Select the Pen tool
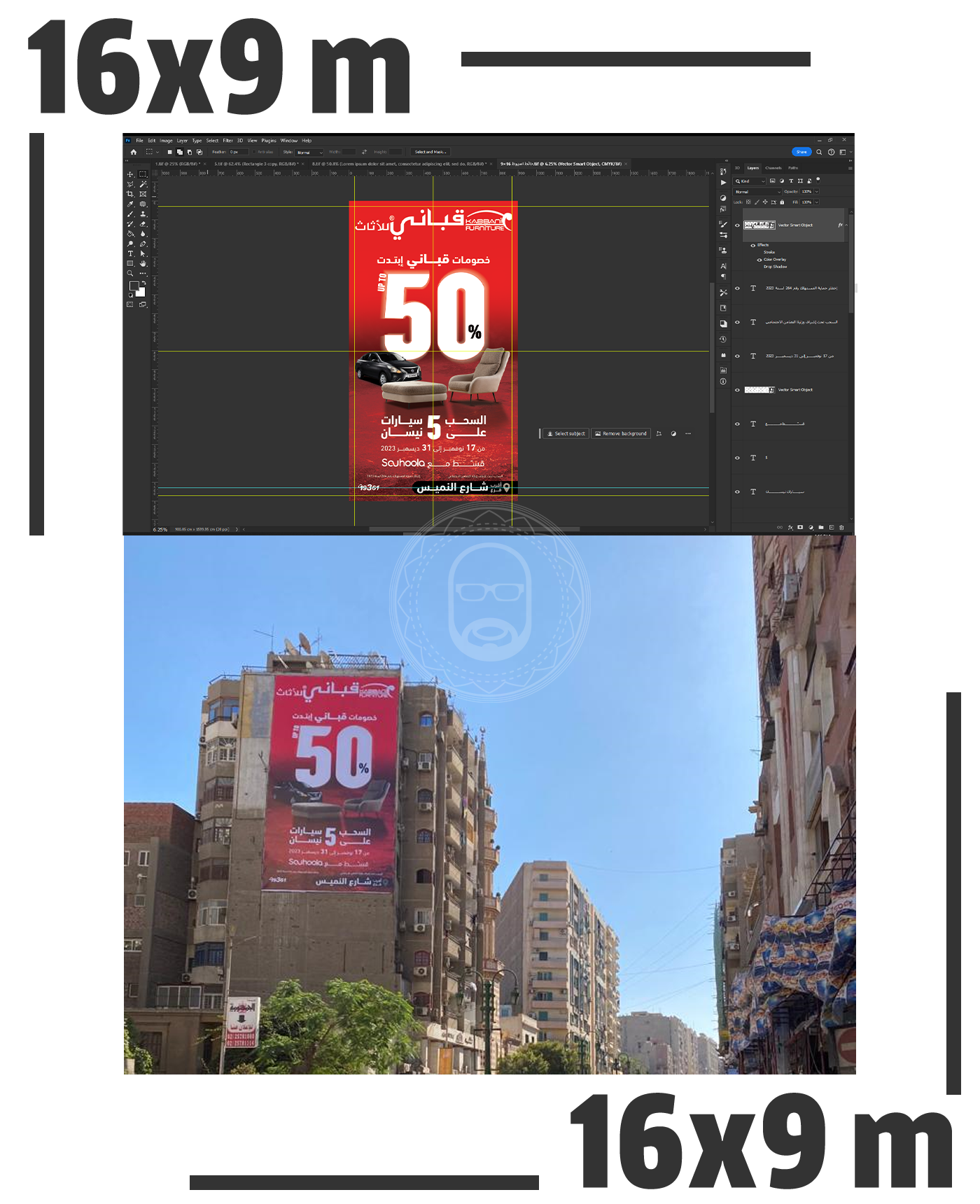980x1204 pixels. pyautogui.click(x=143, y=244)
